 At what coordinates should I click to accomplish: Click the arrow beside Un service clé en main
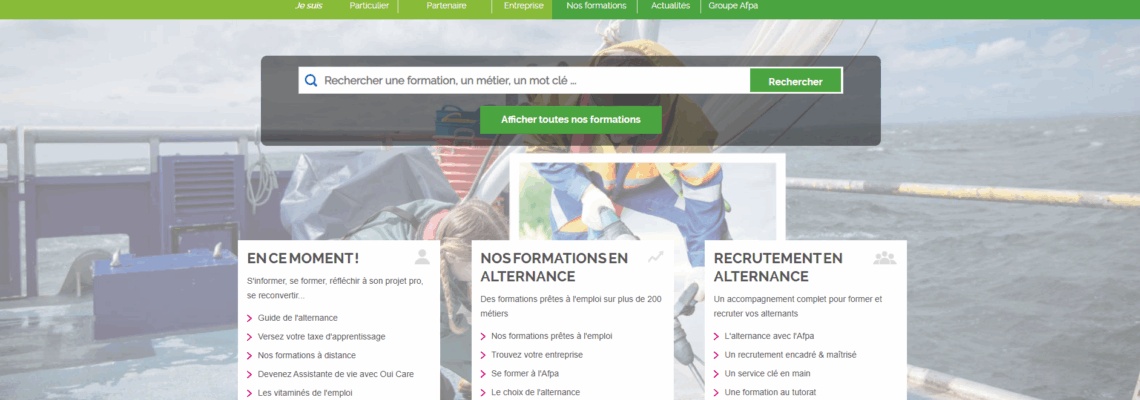click(x=716, y=374)
